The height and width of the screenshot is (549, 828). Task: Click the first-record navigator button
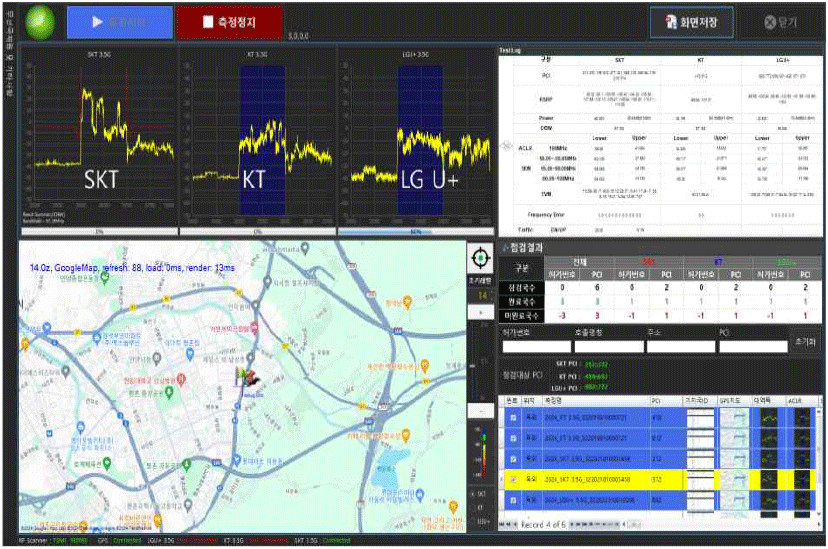pyautogui.click(x=502, y=525)
